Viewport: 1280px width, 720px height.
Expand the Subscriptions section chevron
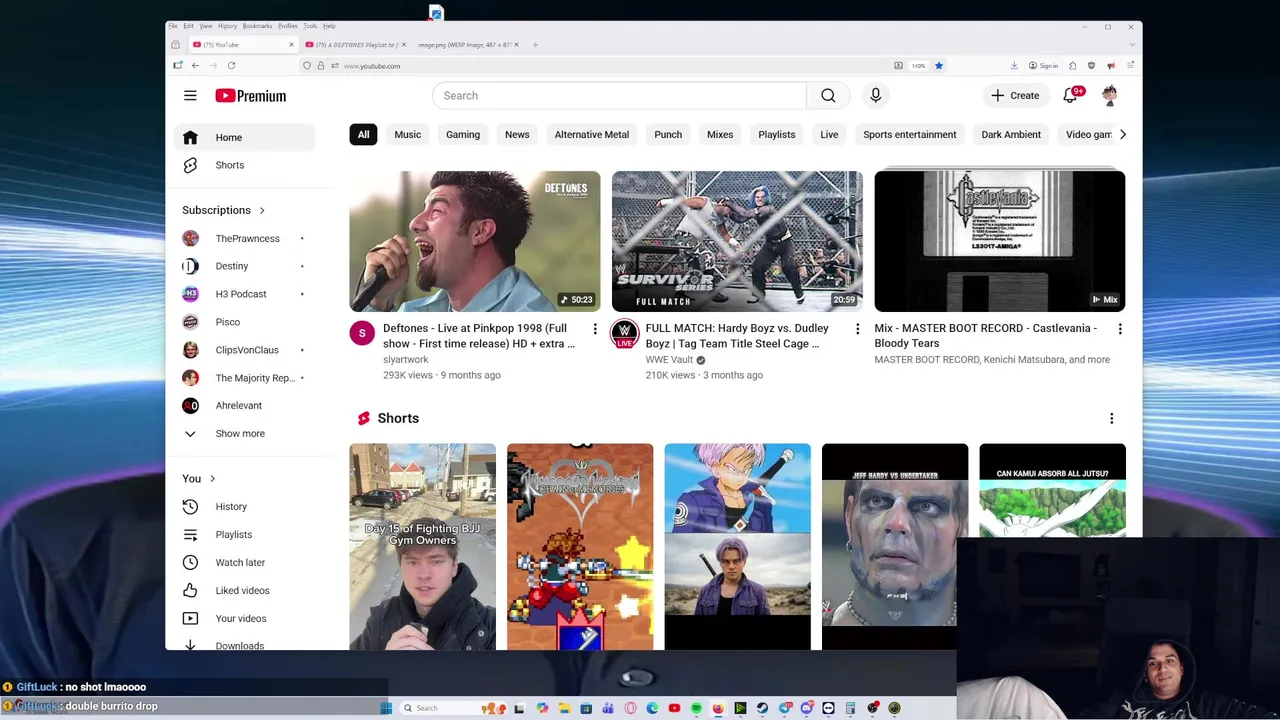pyautogui.click(x=262, y=210)
